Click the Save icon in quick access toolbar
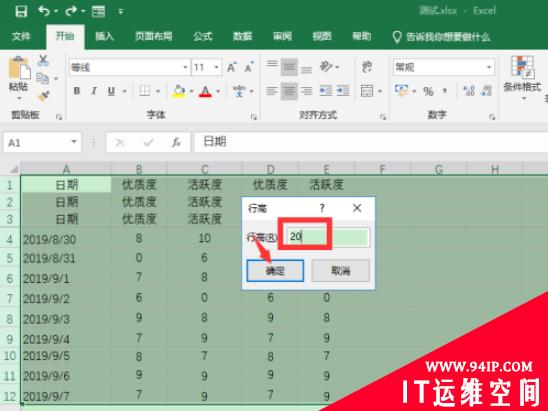This screenshot has width=548, height=411. 21,11
